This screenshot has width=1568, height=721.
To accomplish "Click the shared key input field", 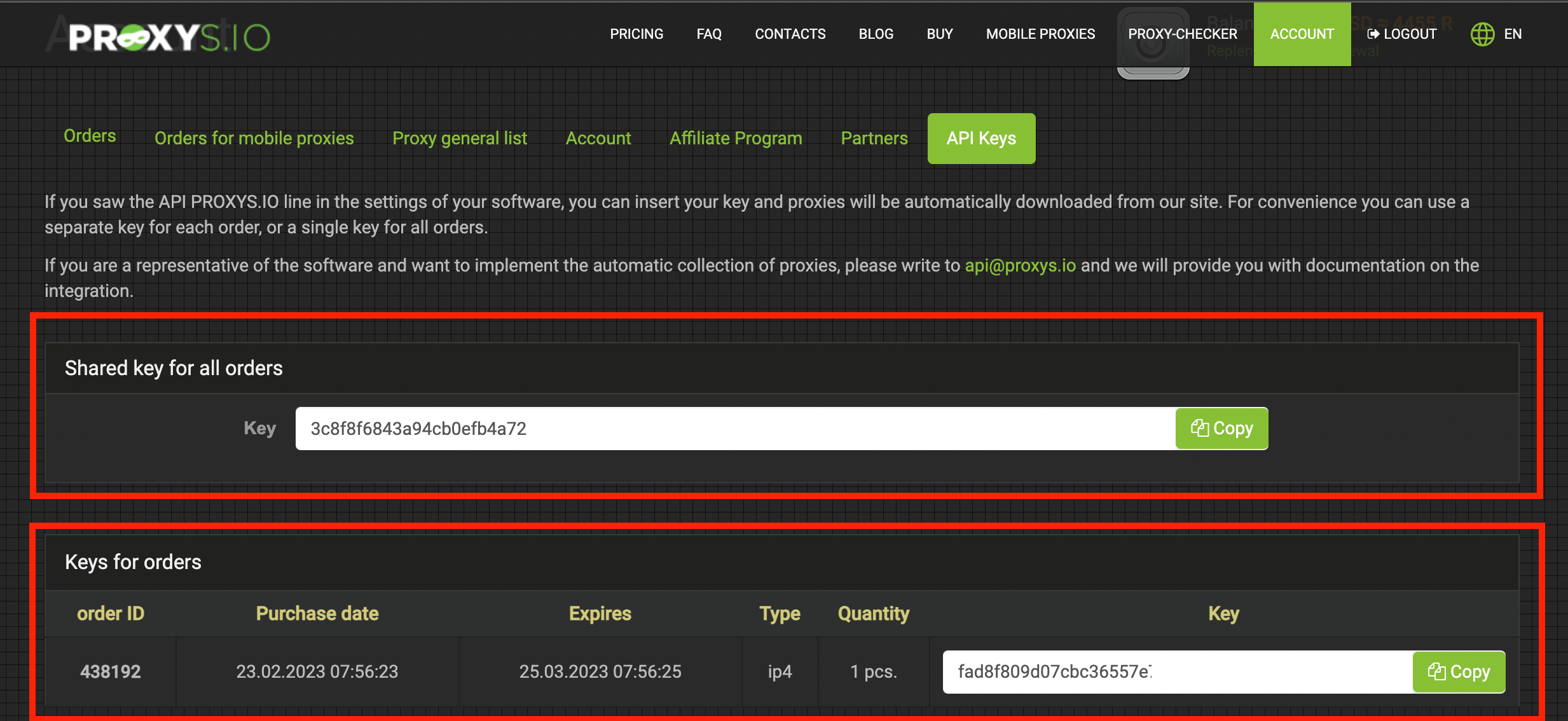I will (735, 429).
